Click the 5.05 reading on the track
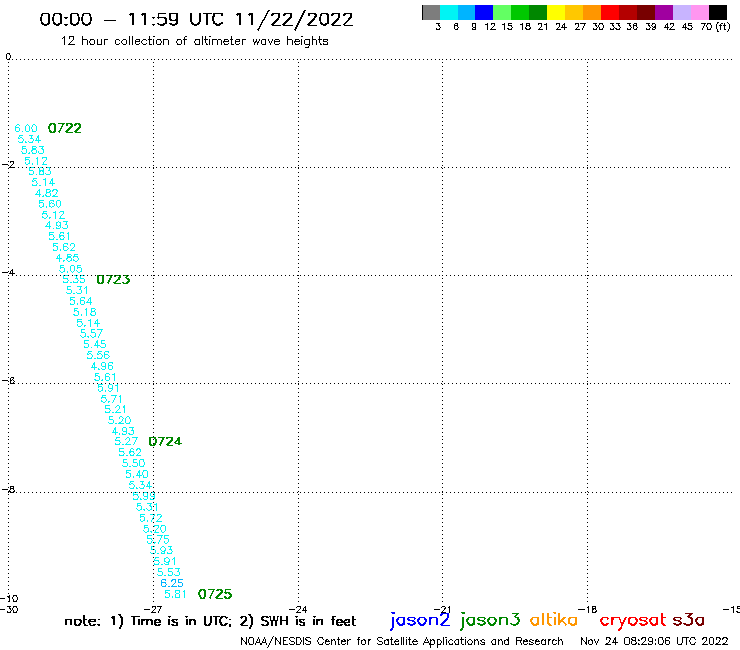 click(71, 269)
